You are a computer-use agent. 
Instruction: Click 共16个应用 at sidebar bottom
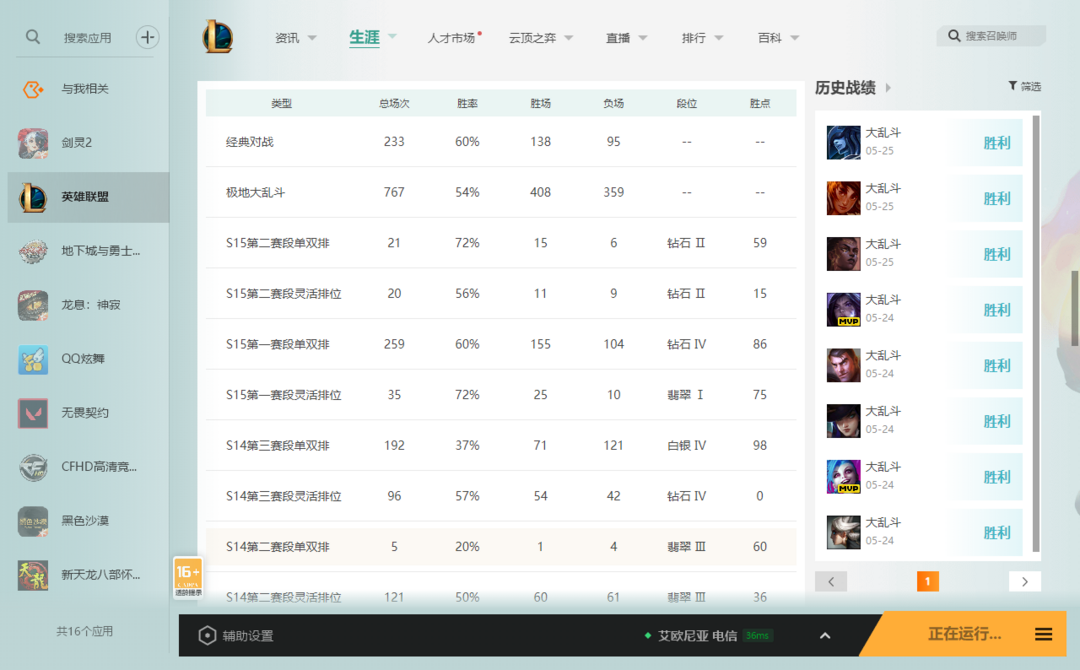[x=85, y=631]
